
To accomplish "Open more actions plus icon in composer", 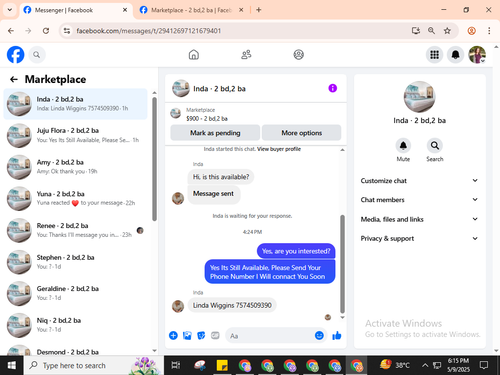I will click(x=173, y=335).
